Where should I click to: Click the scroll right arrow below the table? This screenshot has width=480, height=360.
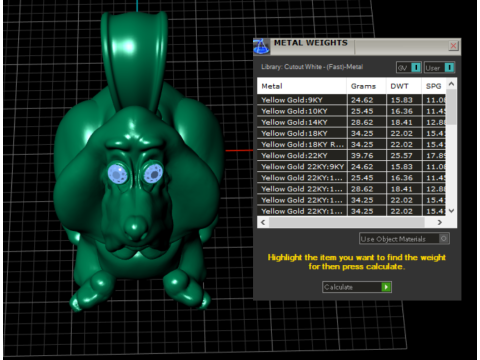[x=440, y=222]
